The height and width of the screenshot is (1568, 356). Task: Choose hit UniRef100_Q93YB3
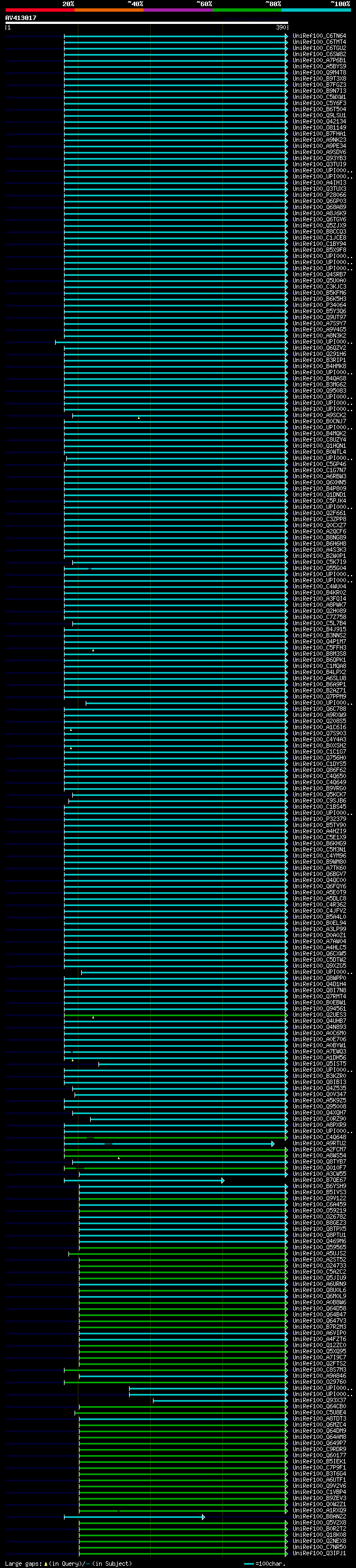pos(319,159)
